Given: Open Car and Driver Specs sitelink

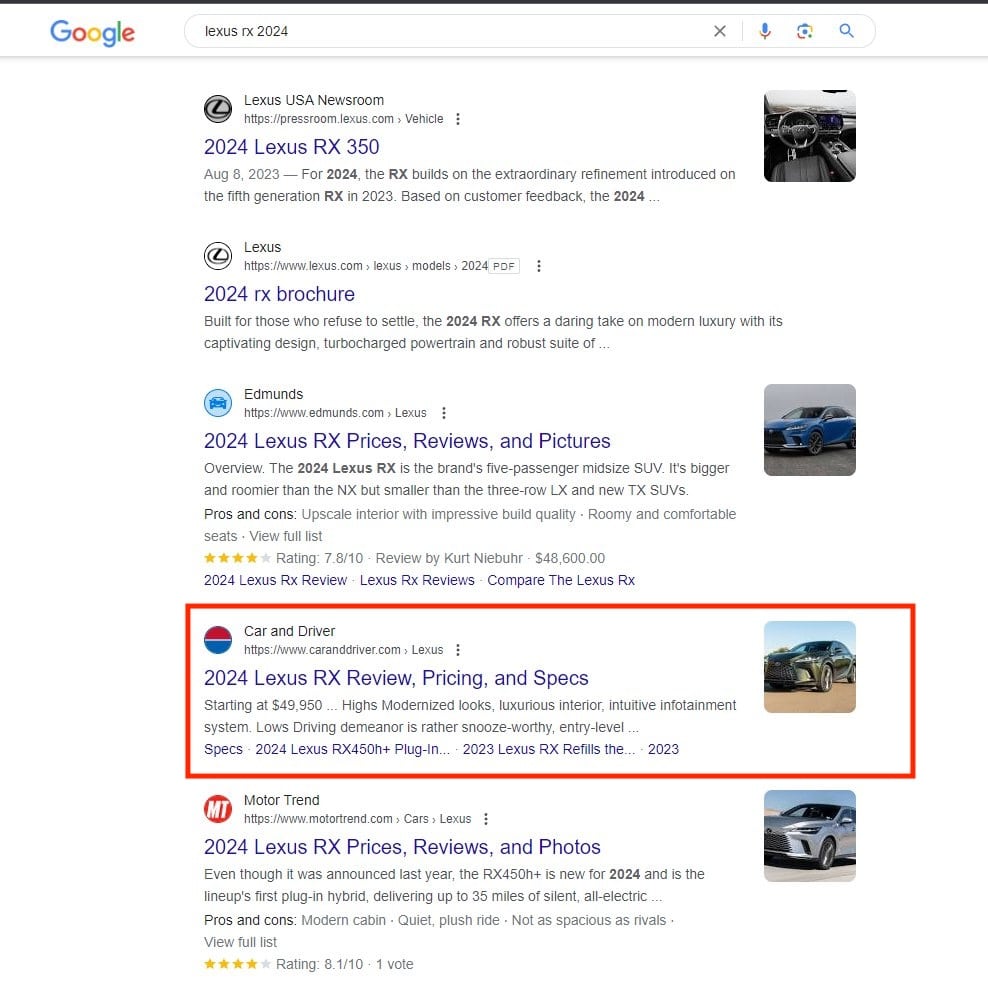Looking at the screenshot, I should tap(223, 749).
